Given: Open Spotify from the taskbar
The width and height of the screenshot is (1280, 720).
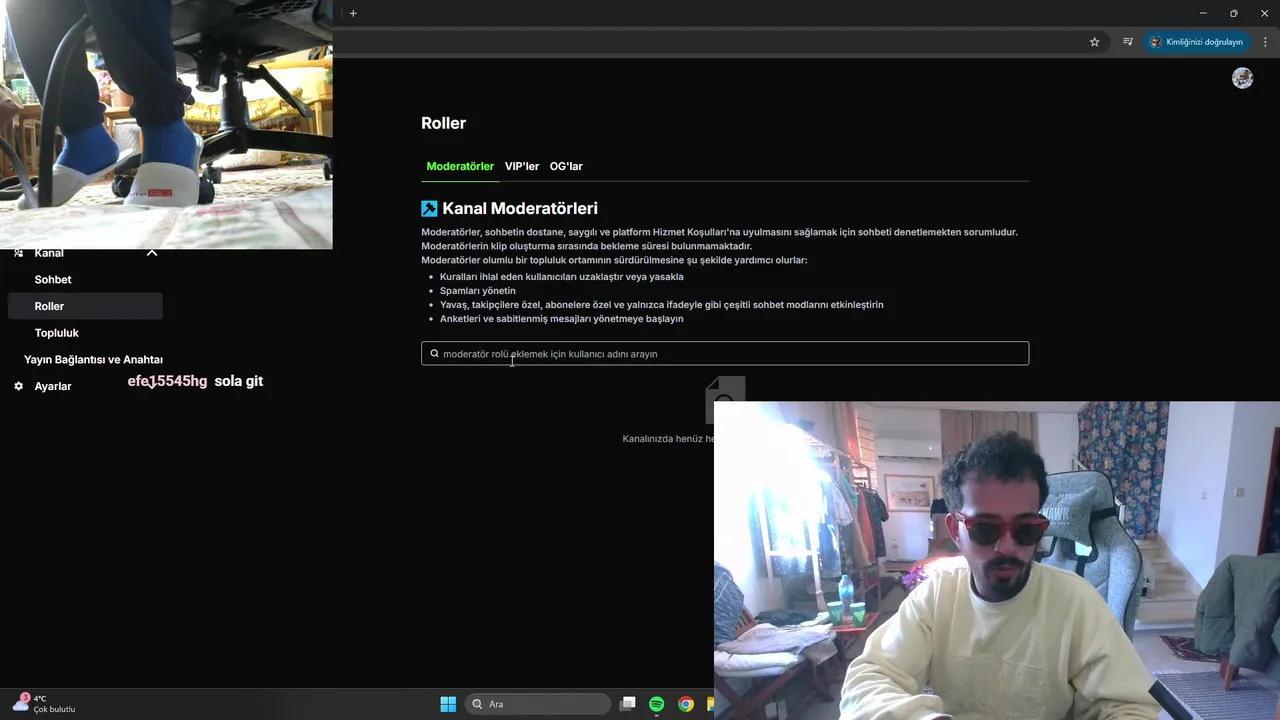Looking at the screenshot, I should click(657, 704).
